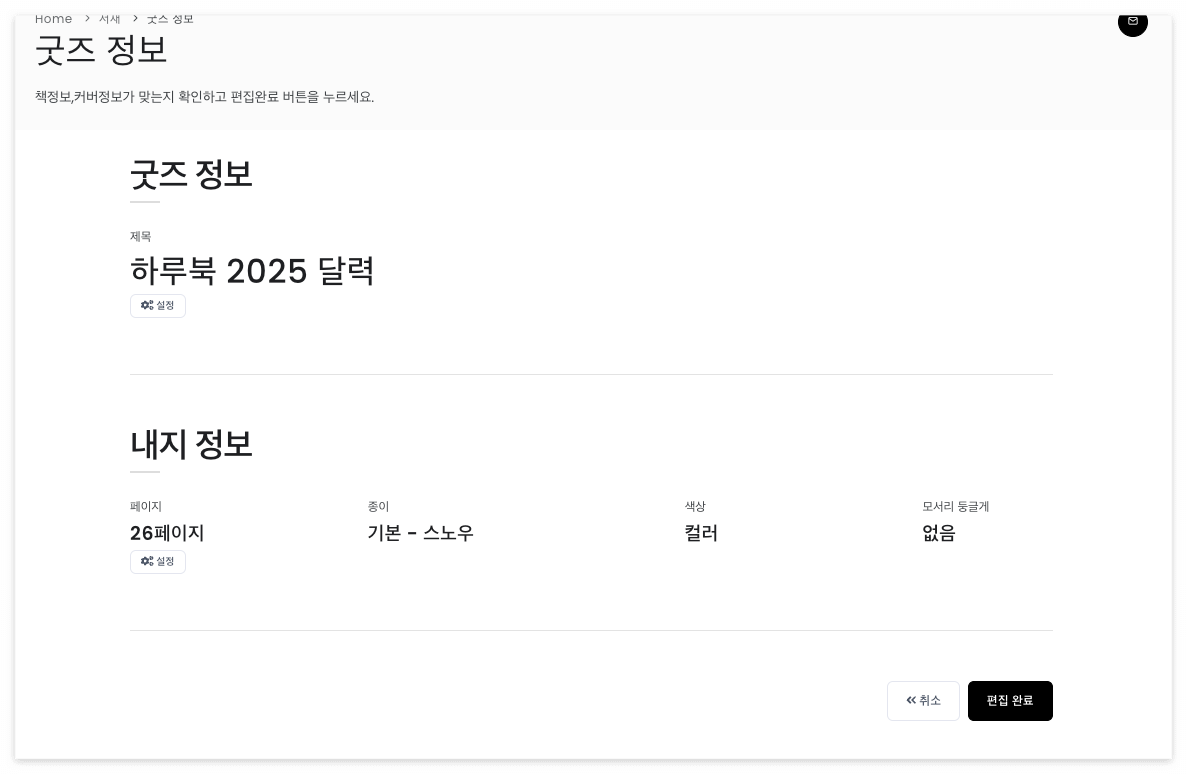Click the breadcrumb chevron right after 서재
This screenshot has height=774, width=1187.
[x=136, y=19]
